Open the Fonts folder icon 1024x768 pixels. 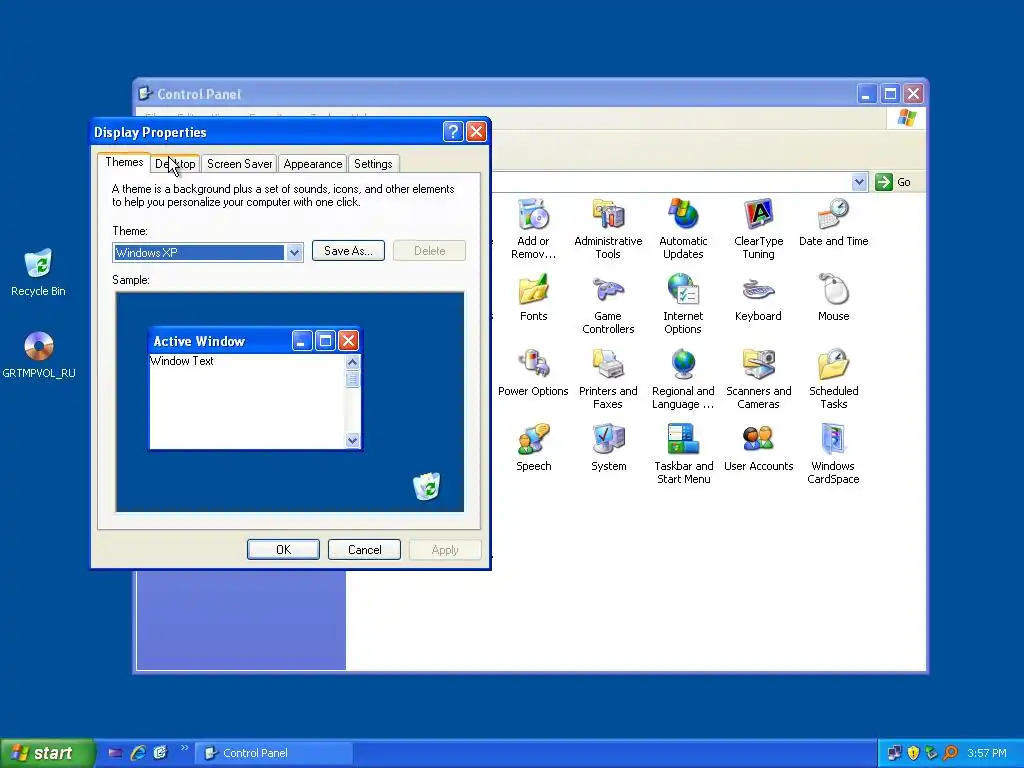pos(534,290)
